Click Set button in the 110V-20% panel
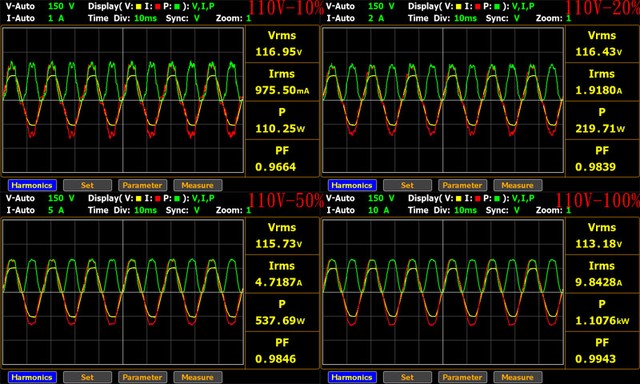The width and height of the screenshot is (640, 384). [407, 185]
